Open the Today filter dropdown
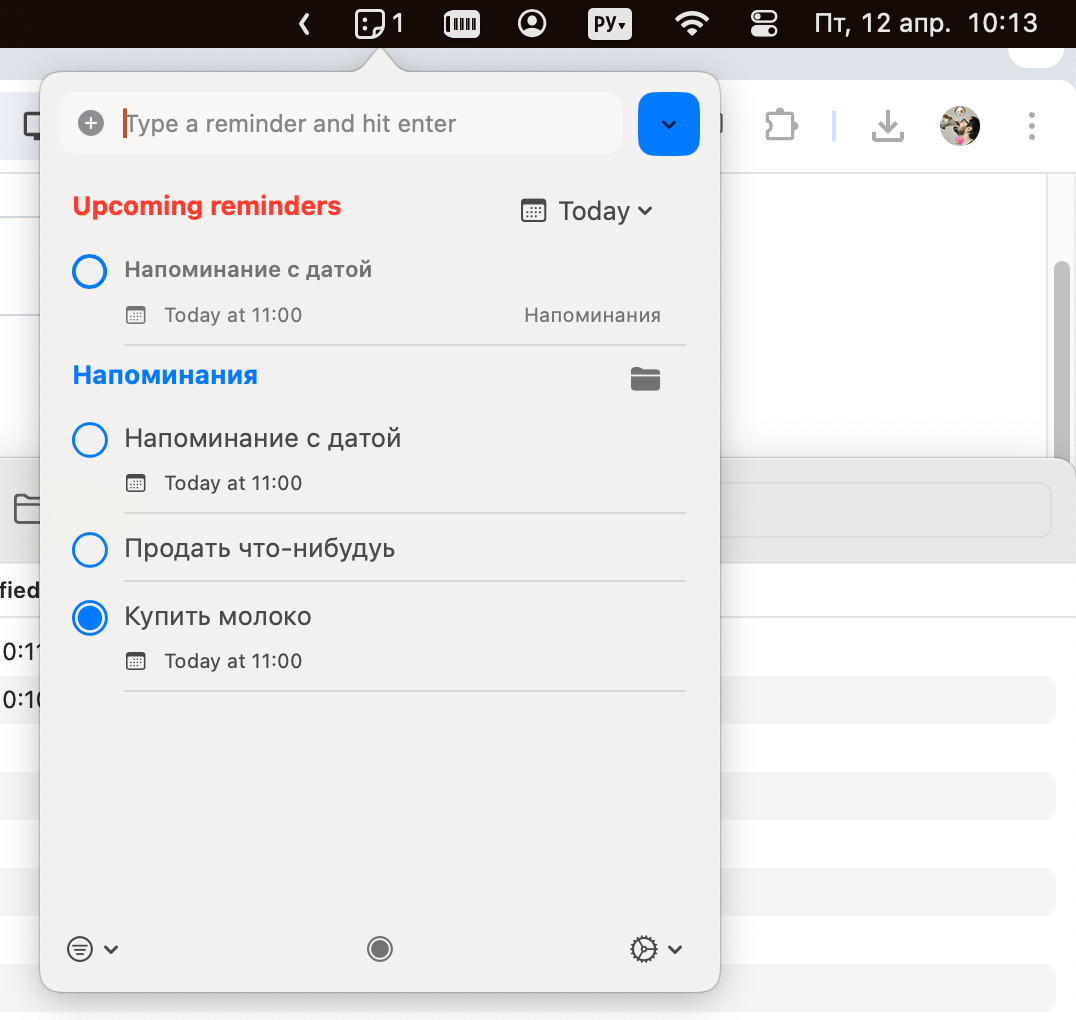The width and height of the screenshot is (1076, 1020). tap(587, 211)
